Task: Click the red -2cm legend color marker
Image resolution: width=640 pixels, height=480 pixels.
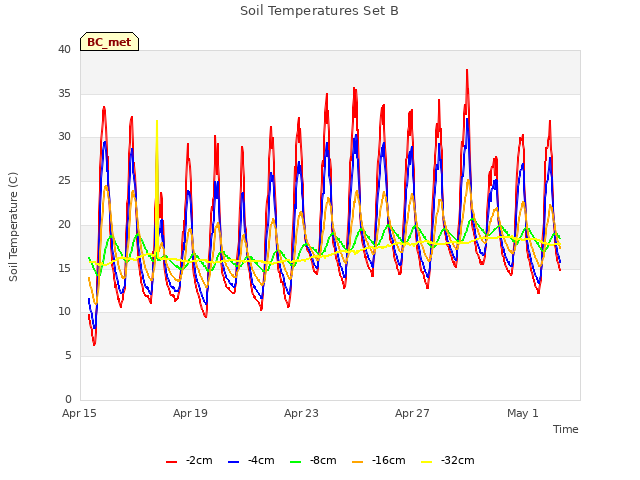Action: click(x=171, y=462)
